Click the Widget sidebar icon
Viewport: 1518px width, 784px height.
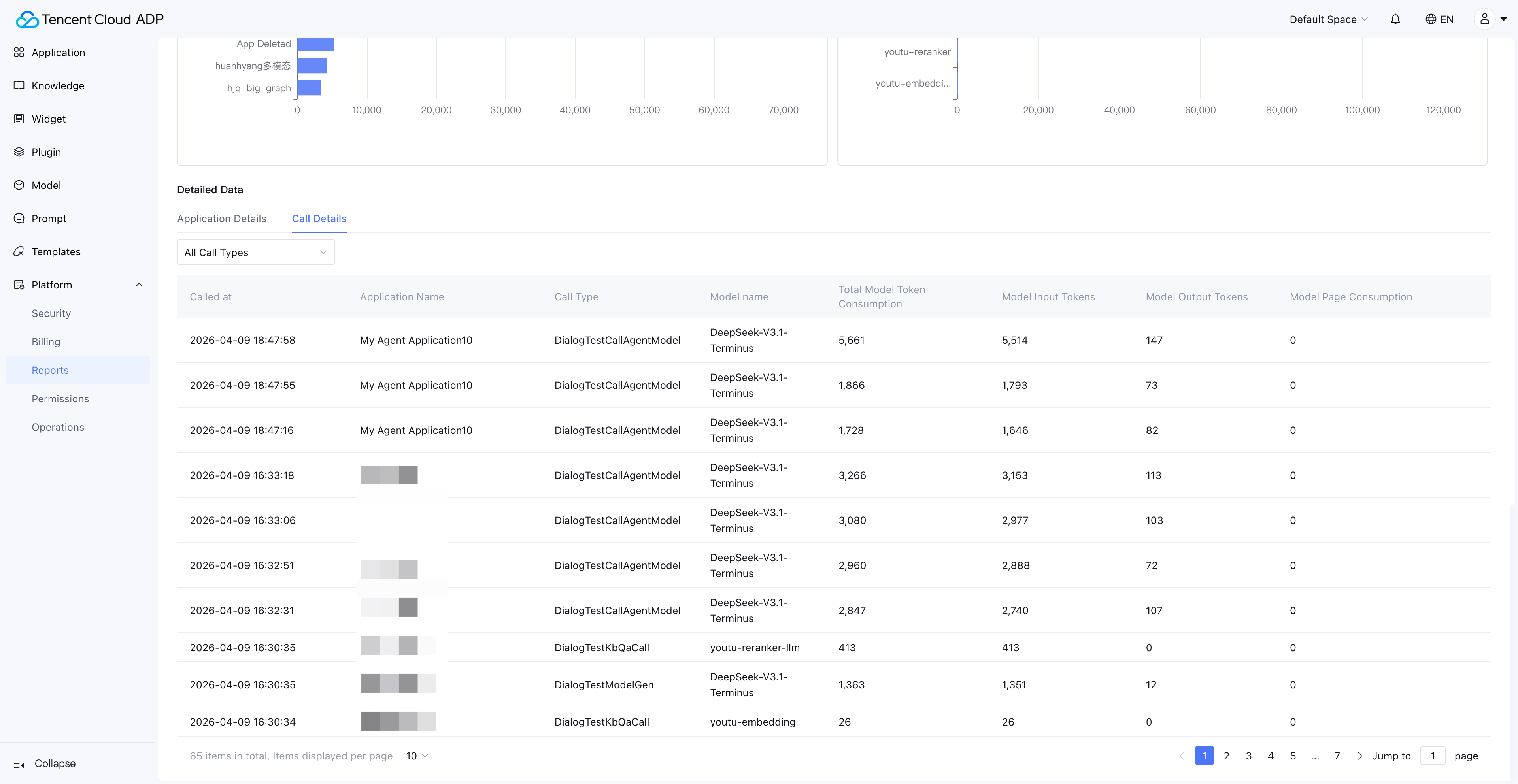19,119
